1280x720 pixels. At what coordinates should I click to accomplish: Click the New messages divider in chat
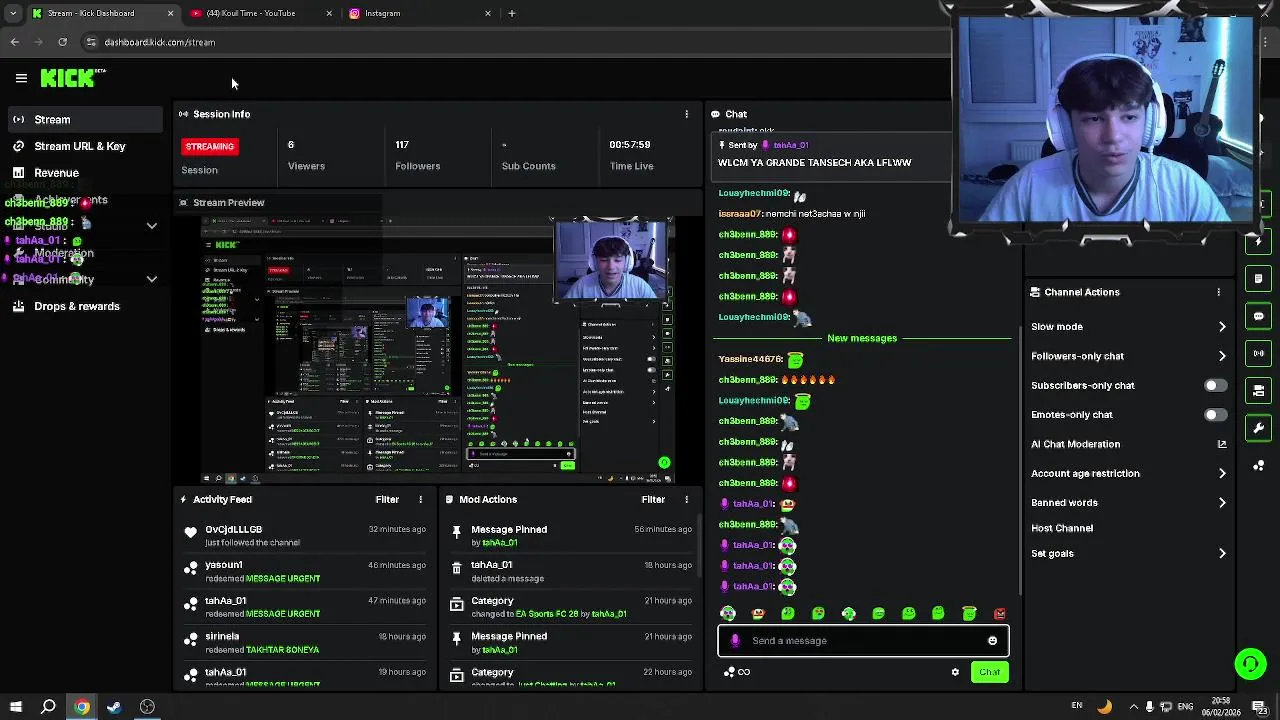(x=862, y=338)
